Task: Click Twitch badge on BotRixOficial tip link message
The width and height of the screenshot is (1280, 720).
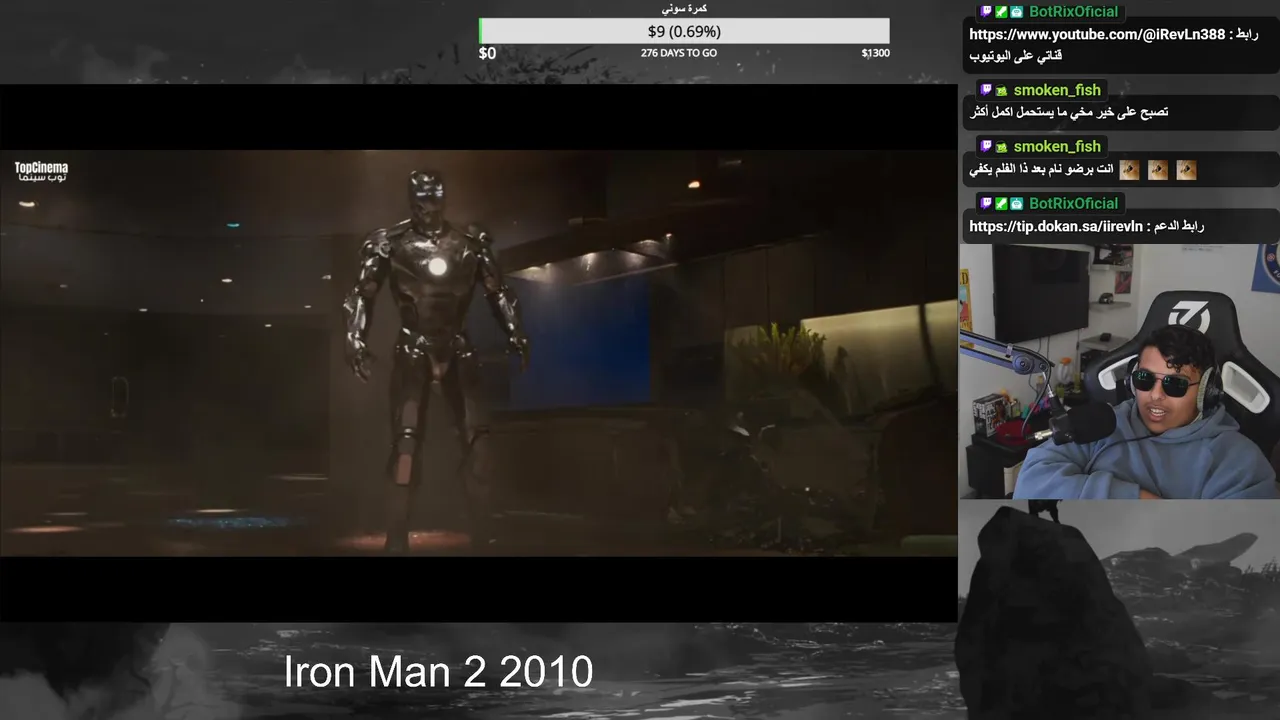Action: click(985, 204)
